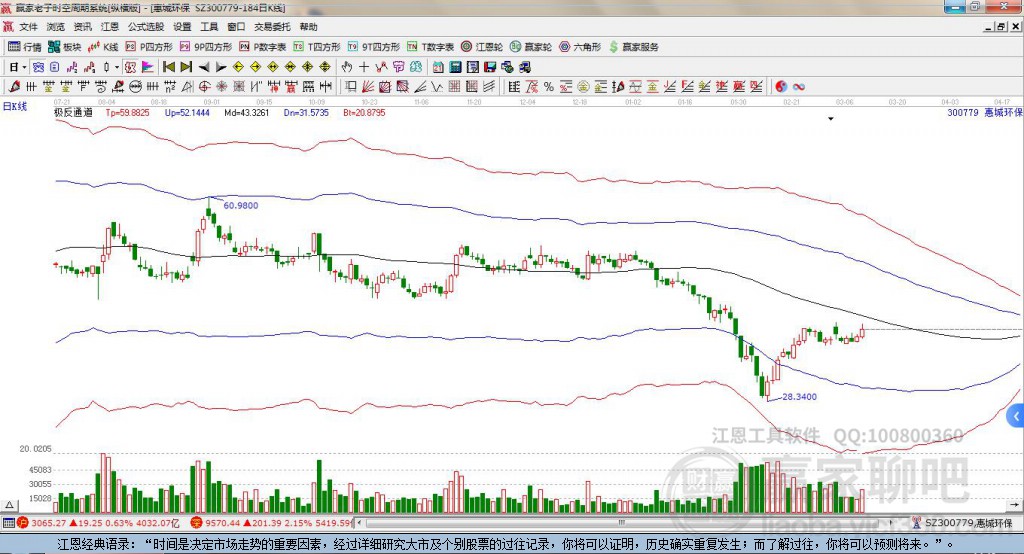Click the grid table icon in status bar
Viewport: 1024px width, 554px height.
[x=8, y=523]
